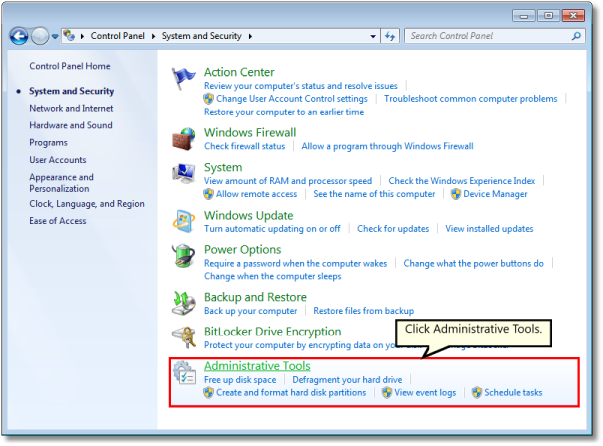Check the Windows Experience Index
Screen dimensions: 603x446
[x=461, y=181]
